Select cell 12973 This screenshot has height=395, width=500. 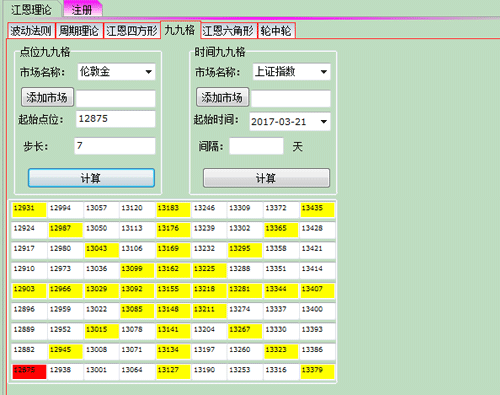coord(65,270)
